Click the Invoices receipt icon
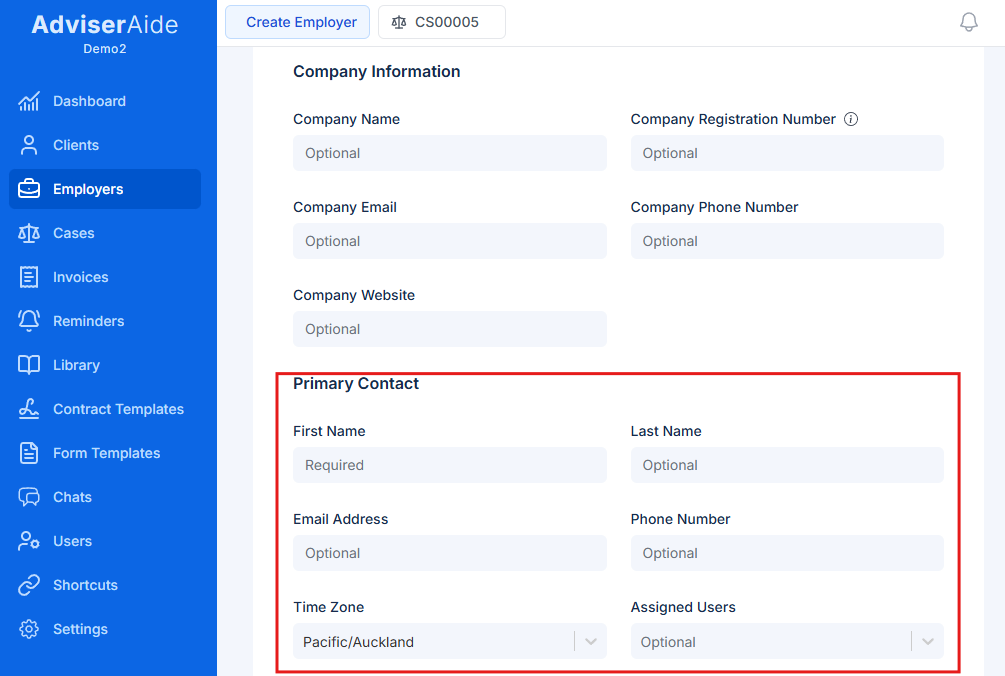 pyautogui.click(x=29, y=277)
